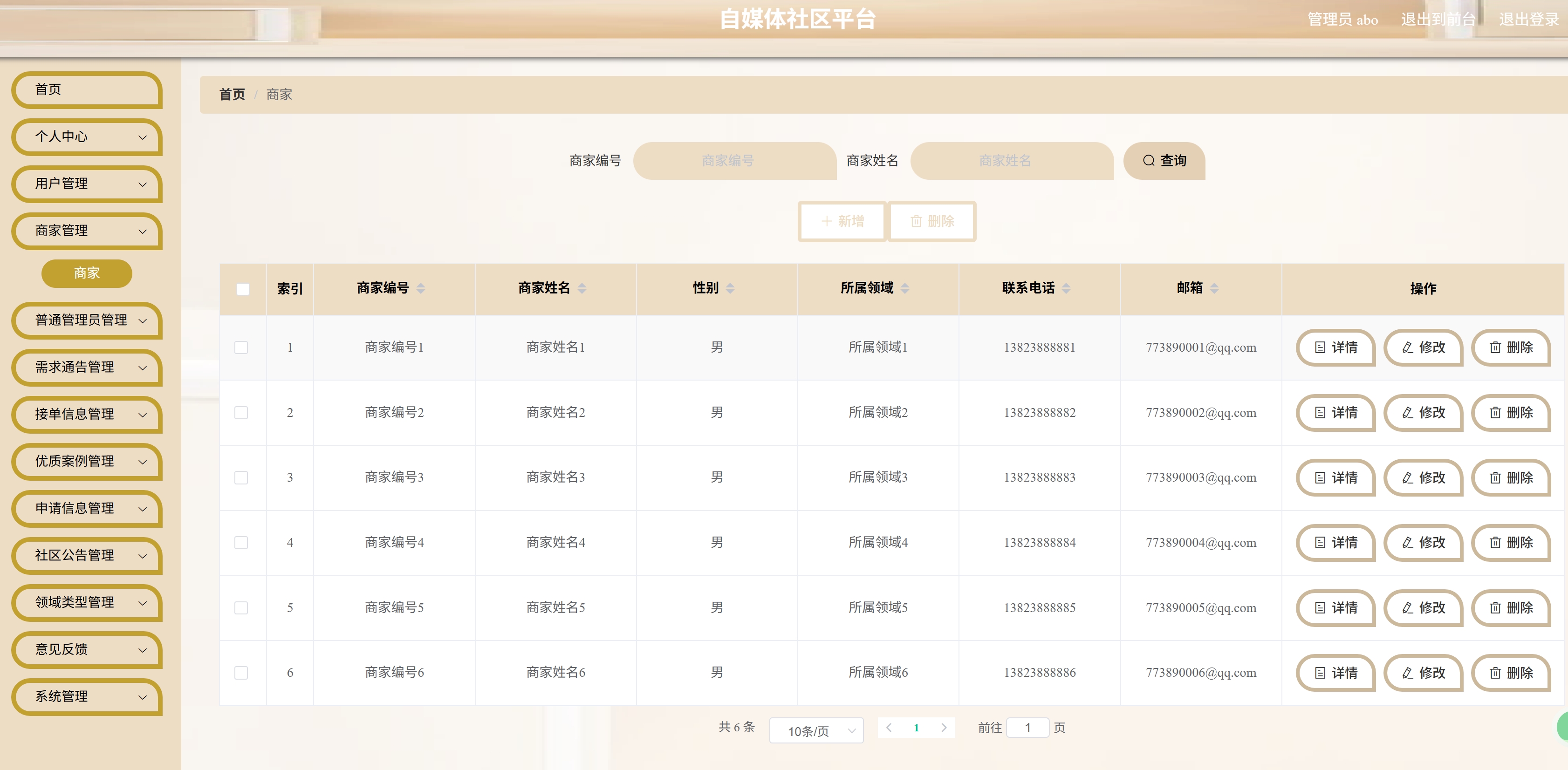Viewport: 1568px width, 770px height.
Task: Click 修改 pencil icon in row 4
Action: point(1407,542)
